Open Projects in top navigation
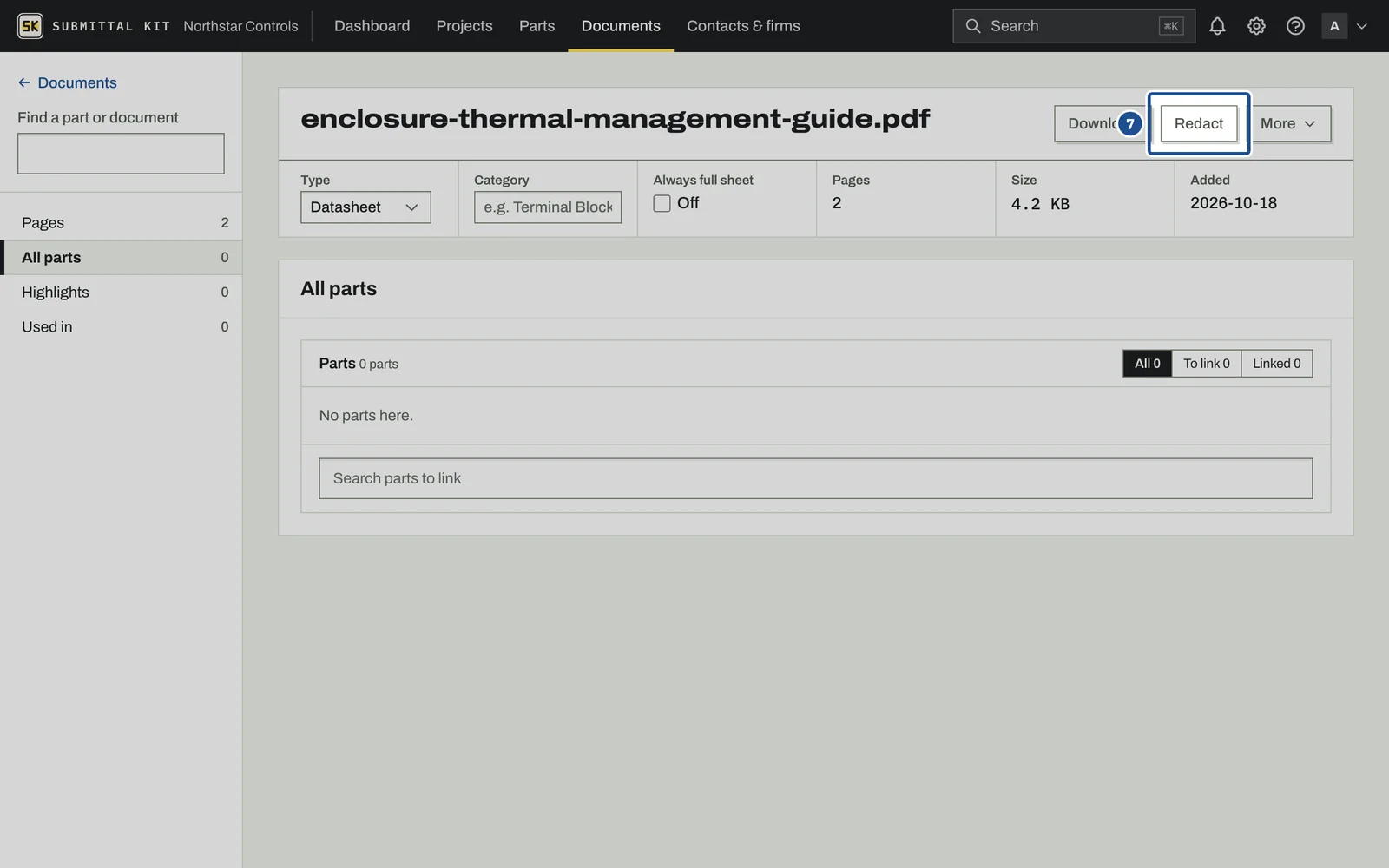1389x868 pixels. click(x=464, y=26)
